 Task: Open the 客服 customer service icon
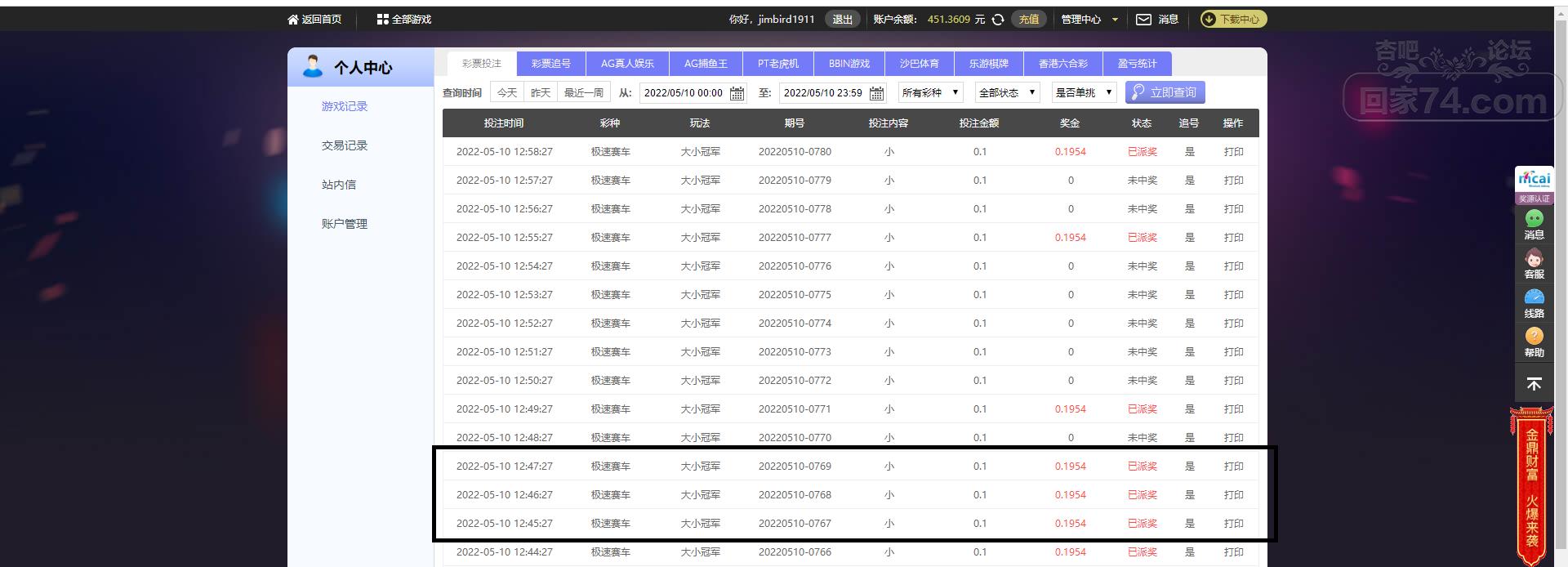coord(1534,258)
